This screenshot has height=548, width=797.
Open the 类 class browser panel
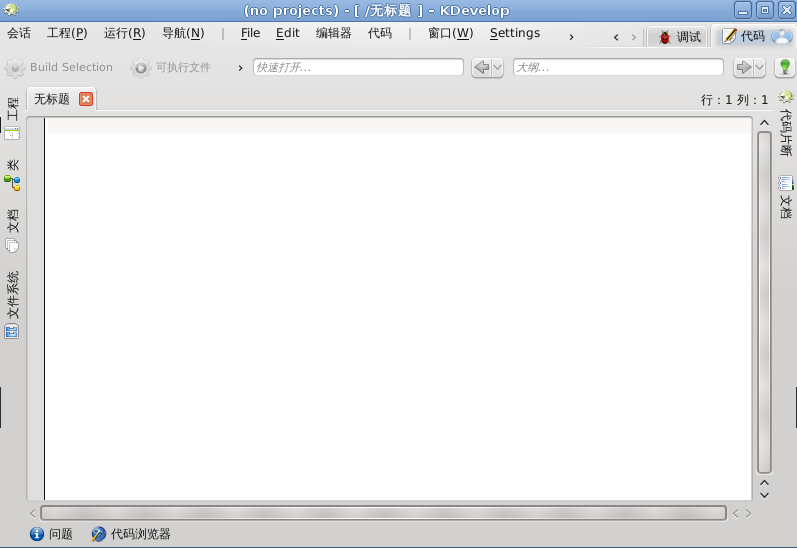pos(12,175)
